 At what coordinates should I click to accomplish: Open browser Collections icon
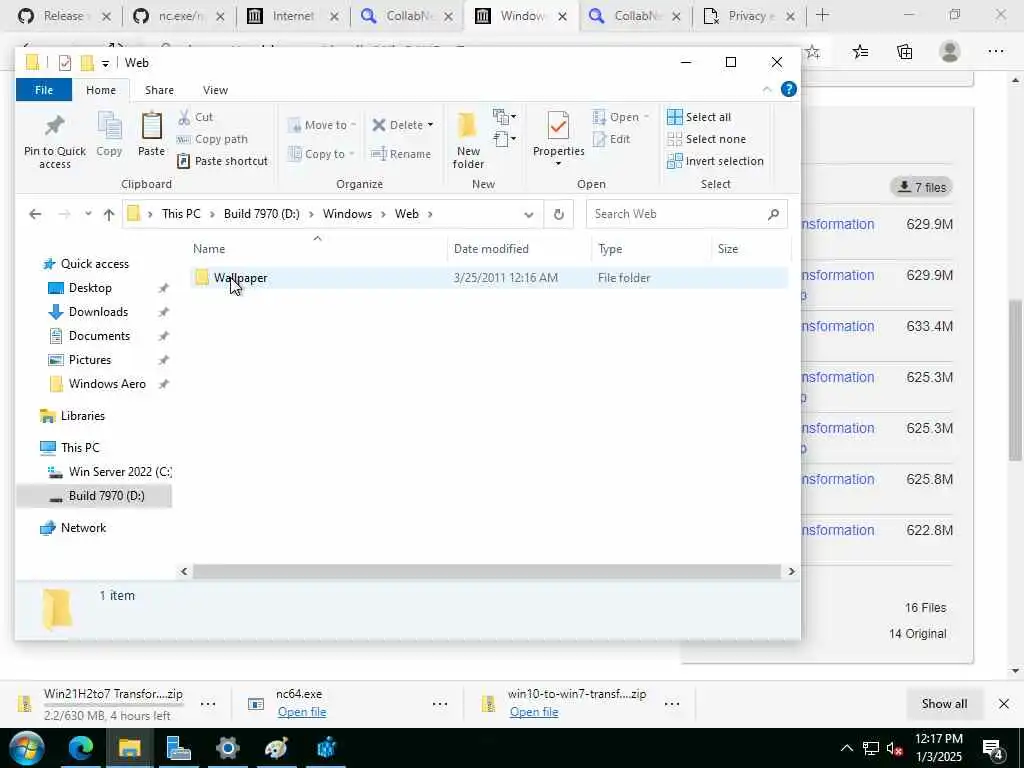click(x=904, y=51)
